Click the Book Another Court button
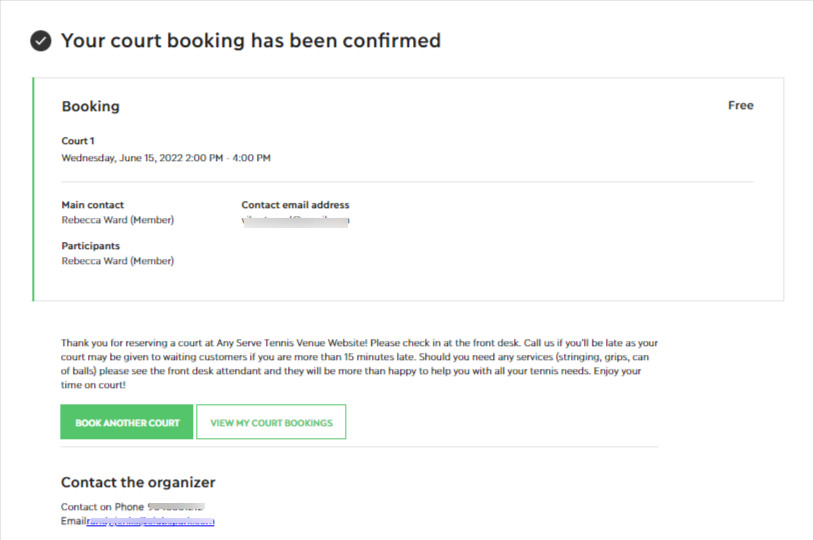The height and width of the screenshot is (540, 813). (127, 422)
